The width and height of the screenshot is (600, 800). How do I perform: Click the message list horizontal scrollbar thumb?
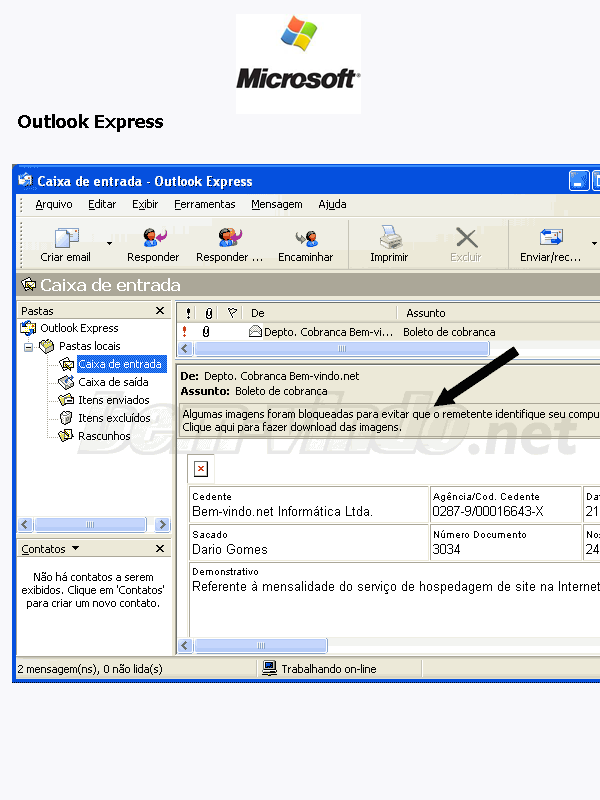click(x=342, y=349)
